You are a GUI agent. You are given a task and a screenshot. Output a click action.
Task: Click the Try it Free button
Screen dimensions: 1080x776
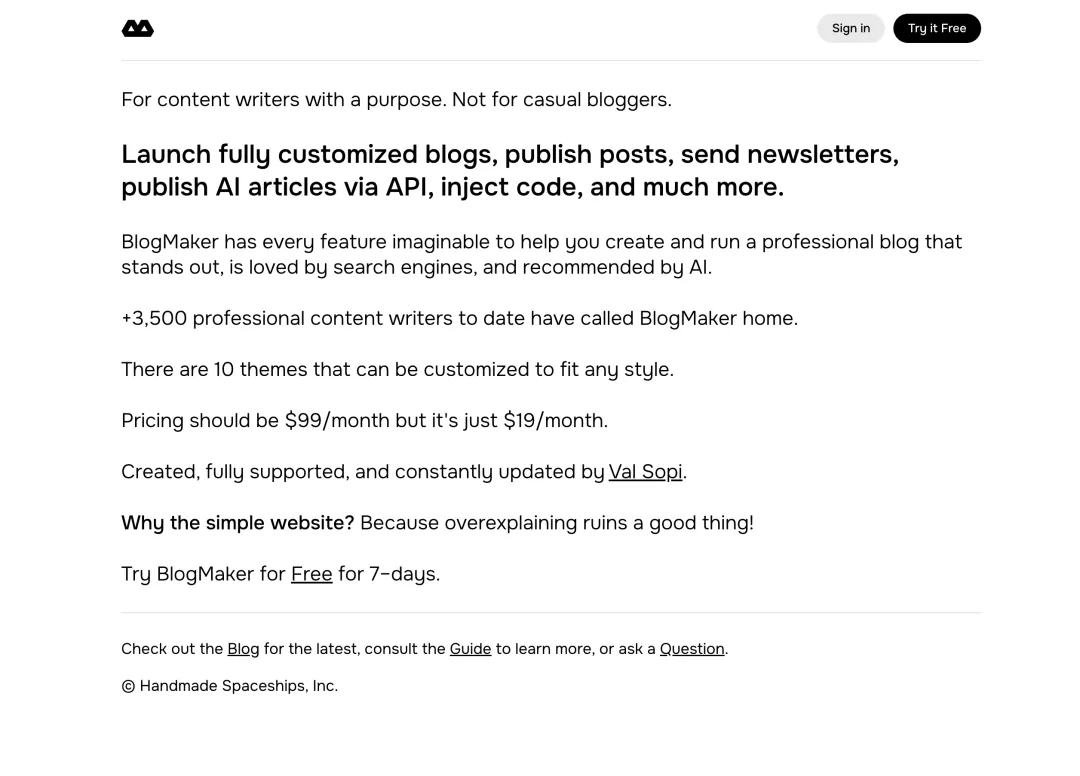(x=936, y=28)
